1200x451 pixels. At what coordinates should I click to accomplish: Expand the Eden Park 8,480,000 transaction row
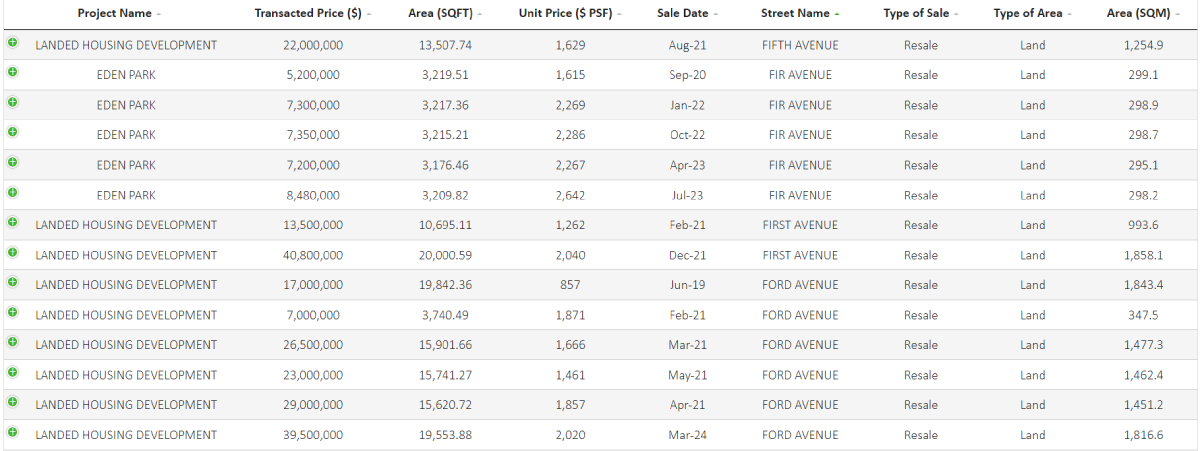pyautogui.click(x=12, y=192)
